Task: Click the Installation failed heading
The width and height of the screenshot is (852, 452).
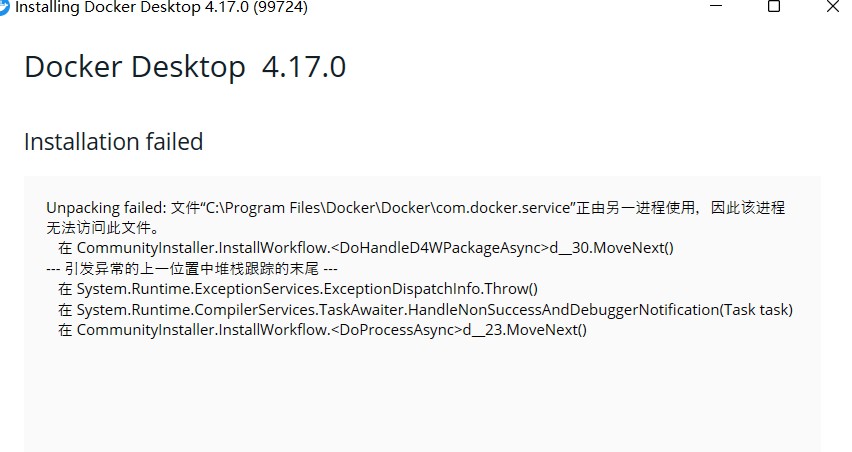Action: [x=114, y=142]
